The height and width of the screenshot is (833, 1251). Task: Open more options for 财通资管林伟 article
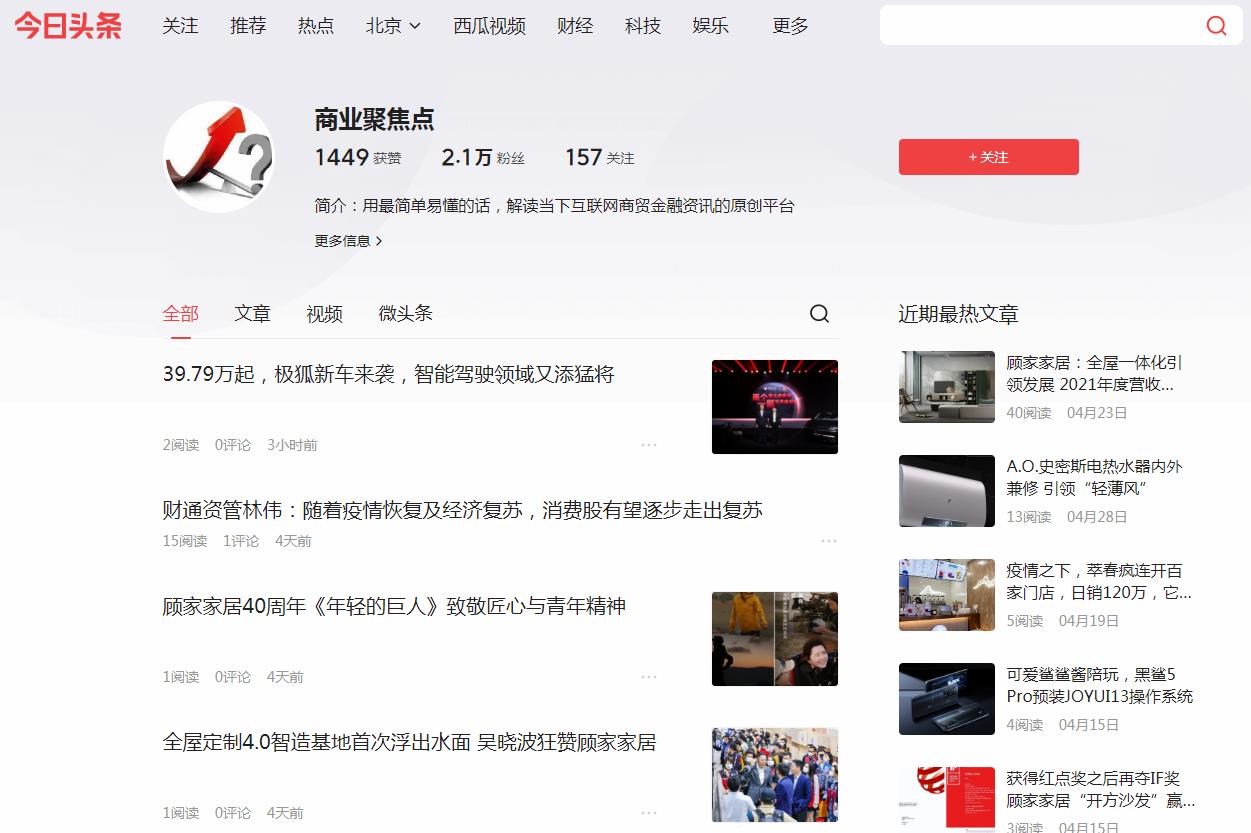click(829, 541)
